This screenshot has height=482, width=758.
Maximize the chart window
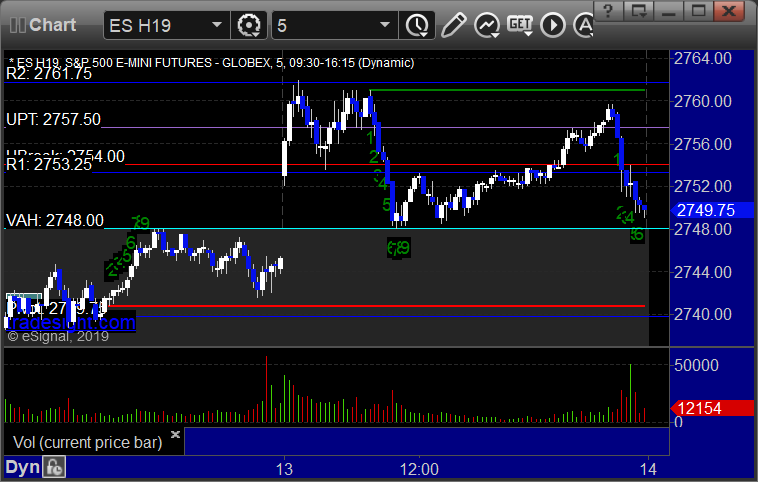pos(699,11)
